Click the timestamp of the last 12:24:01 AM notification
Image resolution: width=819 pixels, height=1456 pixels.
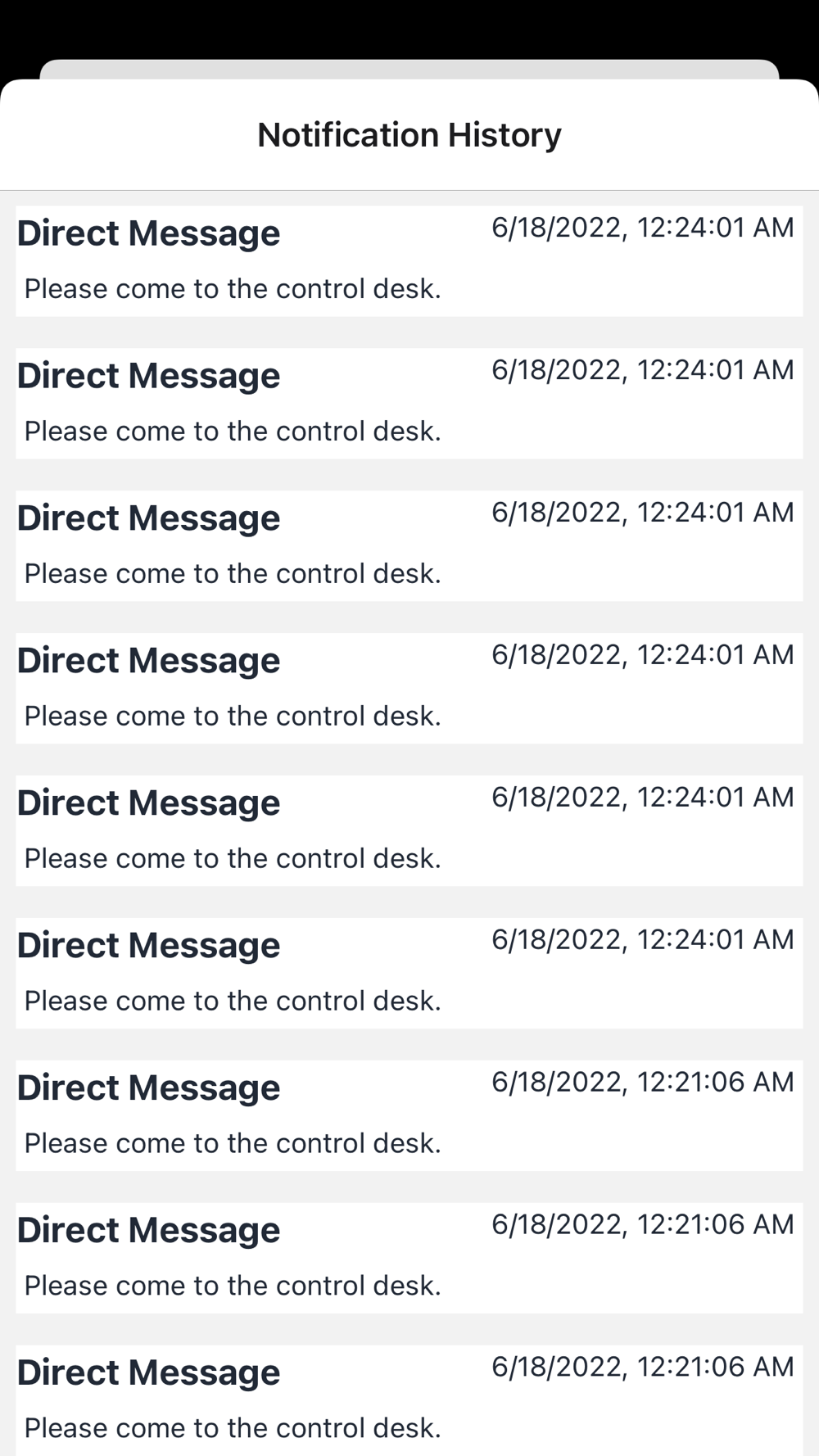(x=642, y=940)
